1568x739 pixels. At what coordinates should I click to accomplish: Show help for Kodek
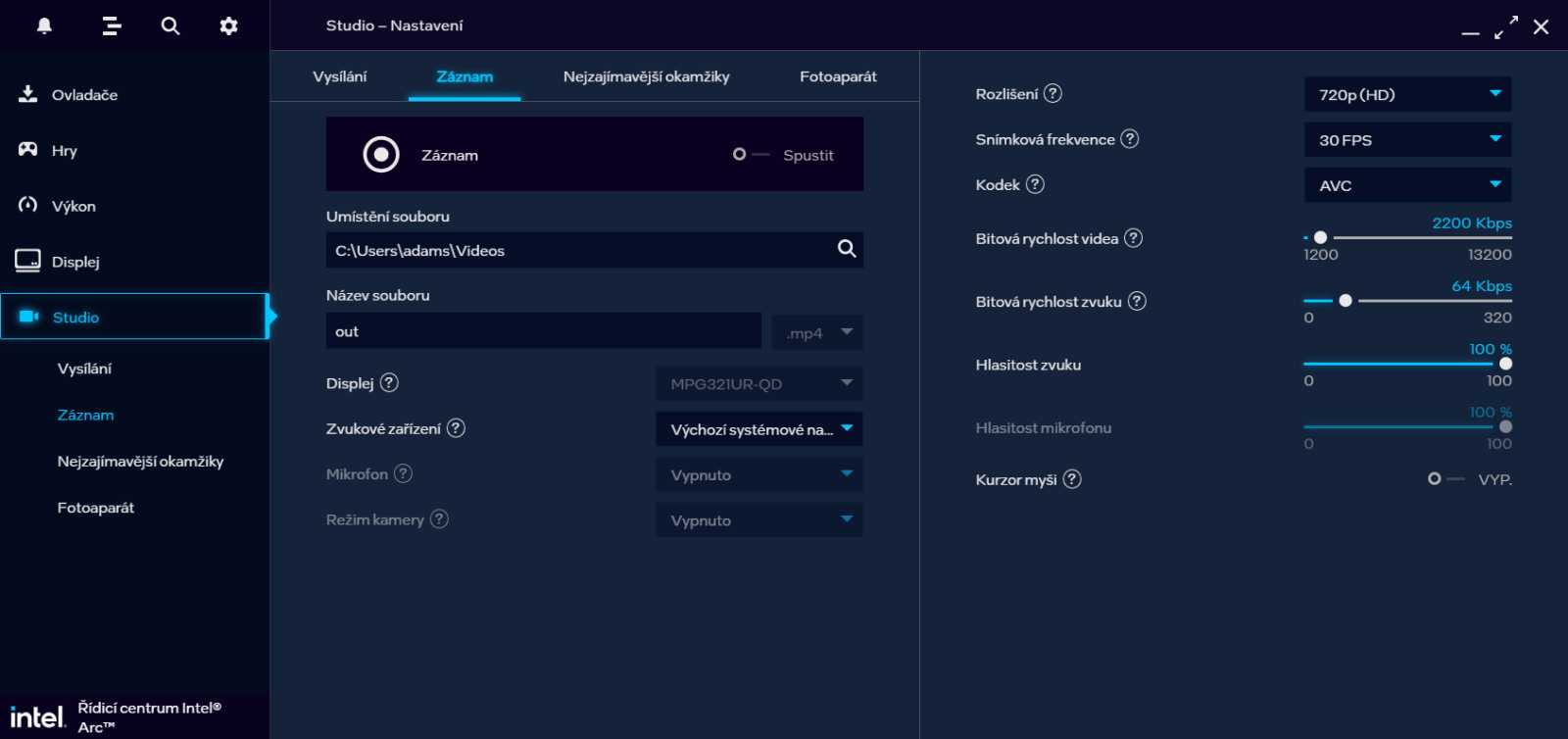(1035, 184)
